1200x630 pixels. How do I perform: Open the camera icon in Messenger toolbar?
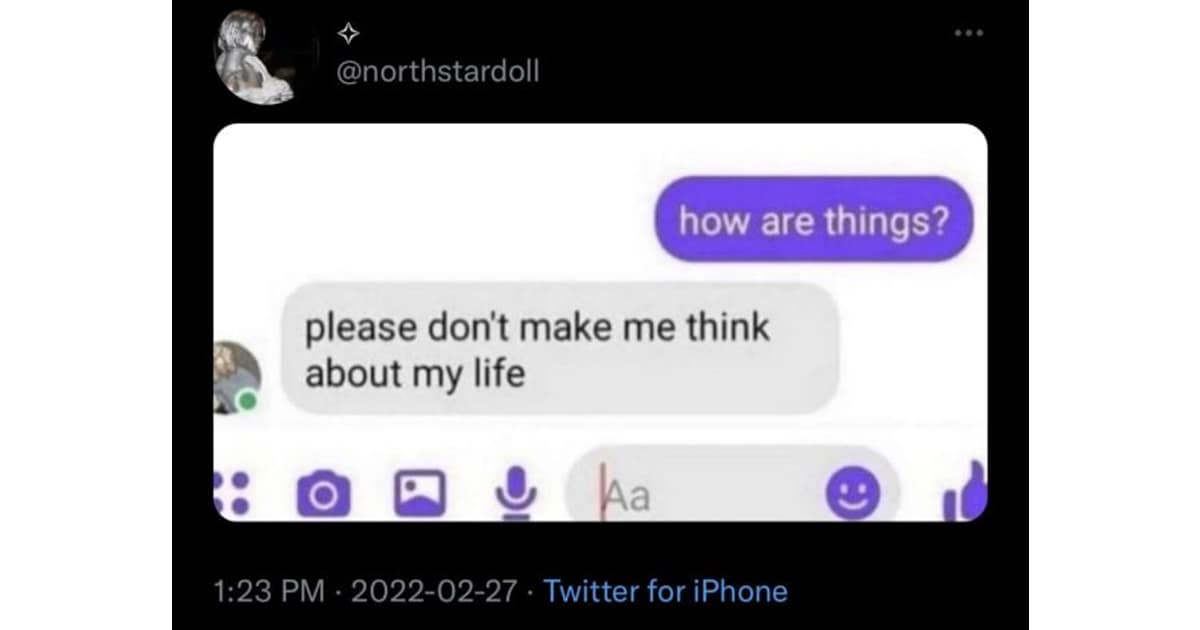point(324,493)
